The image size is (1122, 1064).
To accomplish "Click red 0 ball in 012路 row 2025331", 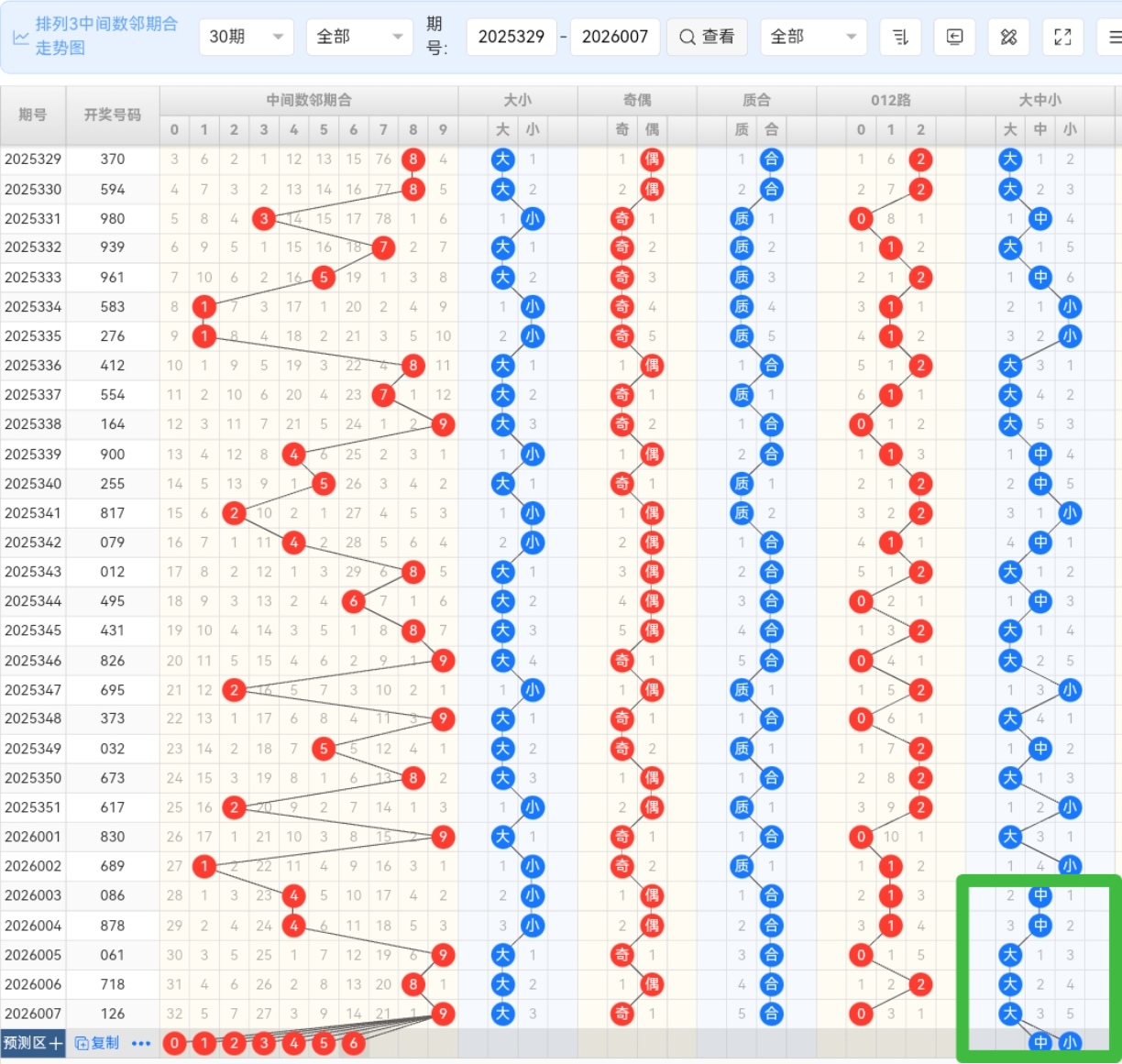I will click(x=861, y=218).
